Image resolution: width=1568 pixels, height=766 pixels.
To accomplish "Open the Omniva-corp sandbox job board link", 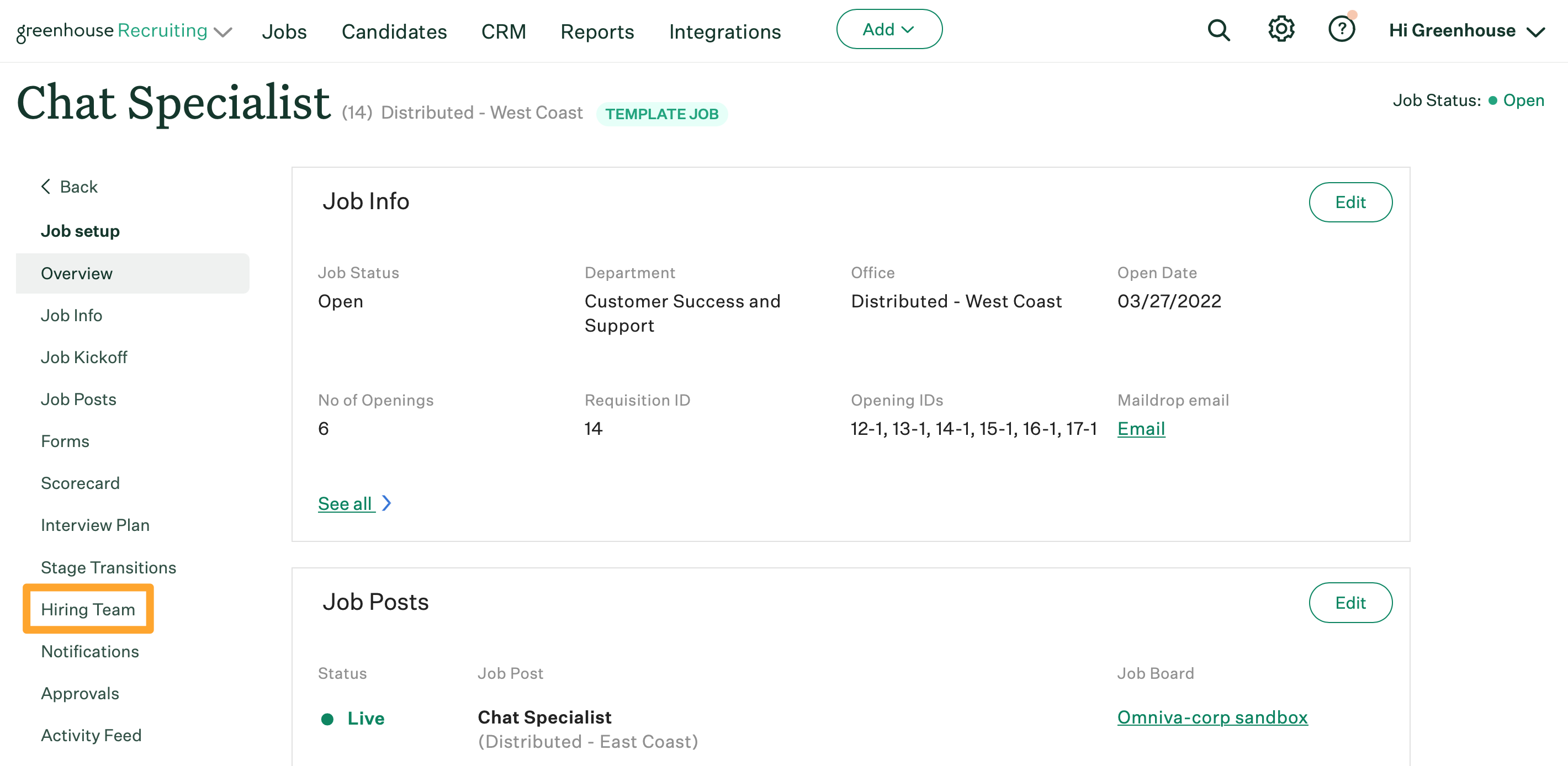I will (x=1212, y=717).
